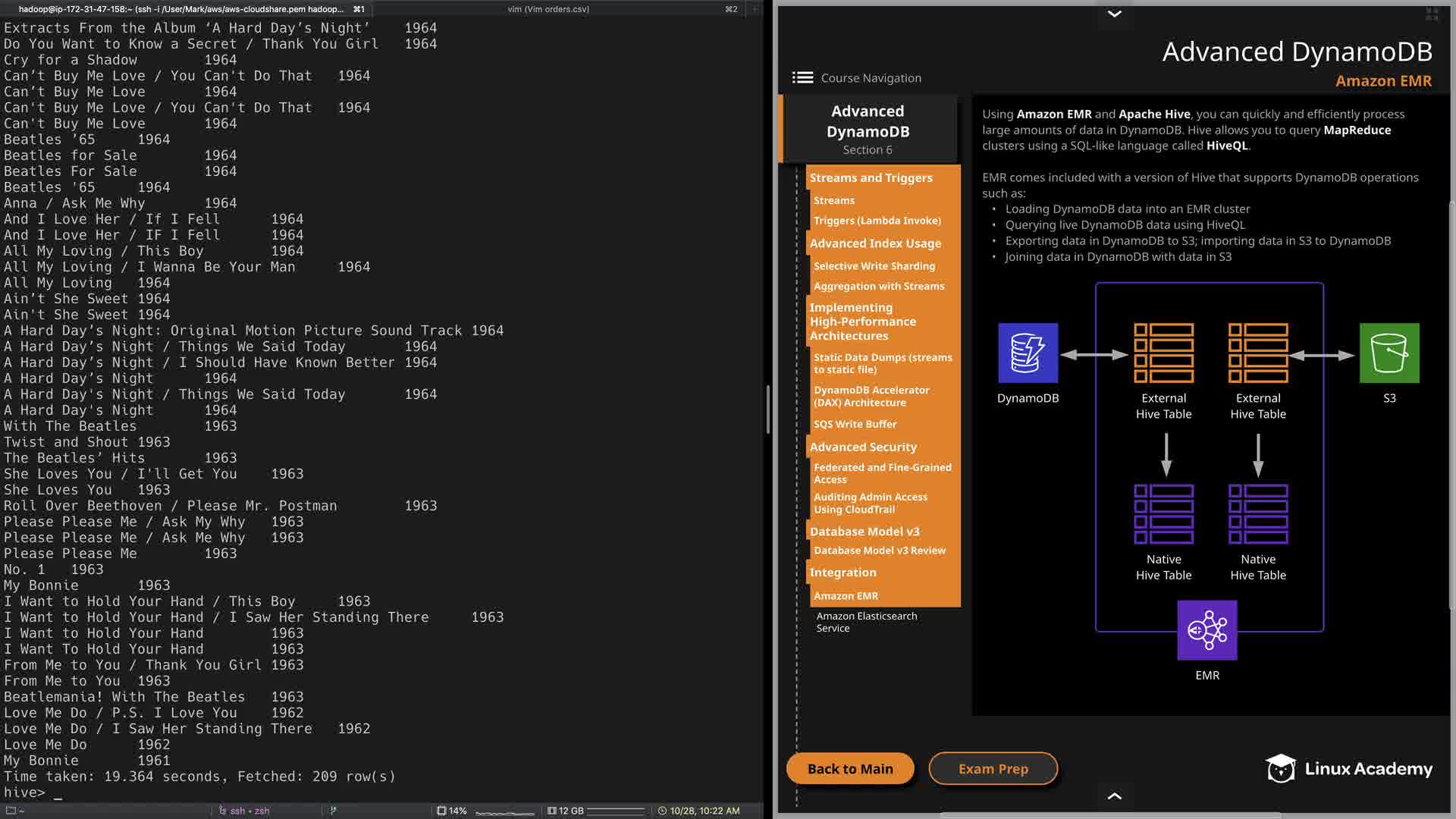Viewport: 1456px width, 819px height.
Task: Collapse panel with top chevron down arrow
Action: (x=1114, y=14)
